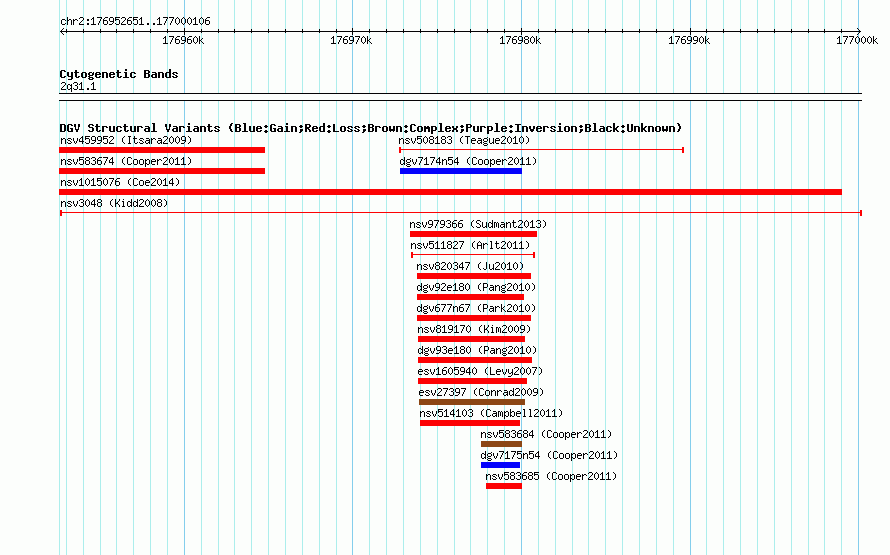This screenshot has height=555, width=890.
Task: Click the 176970k ruler mark
Action: (x=351, y=40)
